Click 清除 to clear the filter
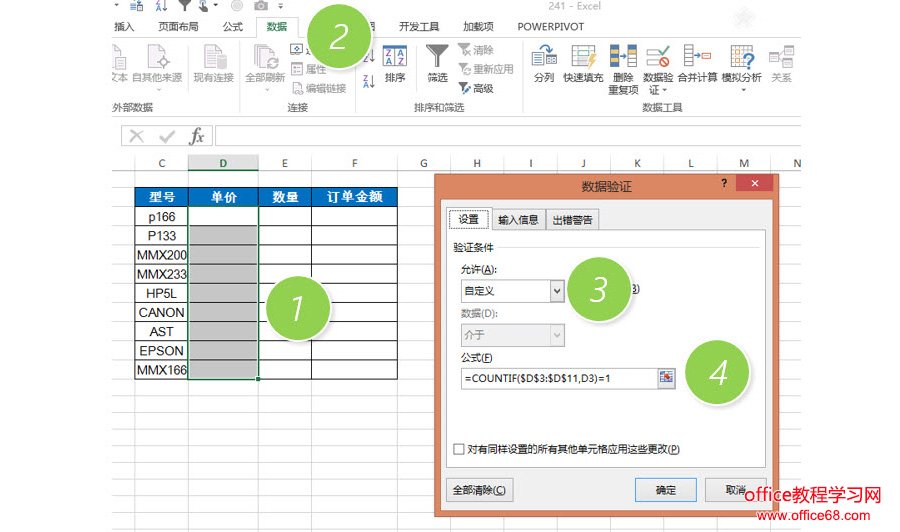Image resolution: width=900 pixels, height=532 pixels. 476,51
